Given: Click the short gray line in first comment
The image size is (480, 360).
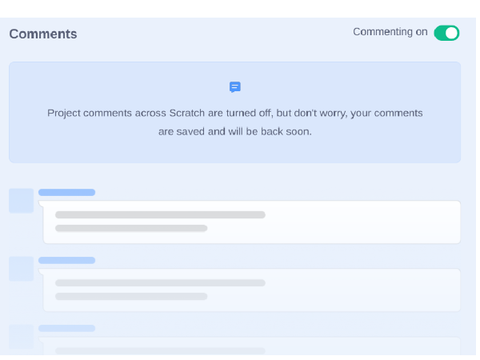Looking at the screenshot, I should click(x=131, y=228).
